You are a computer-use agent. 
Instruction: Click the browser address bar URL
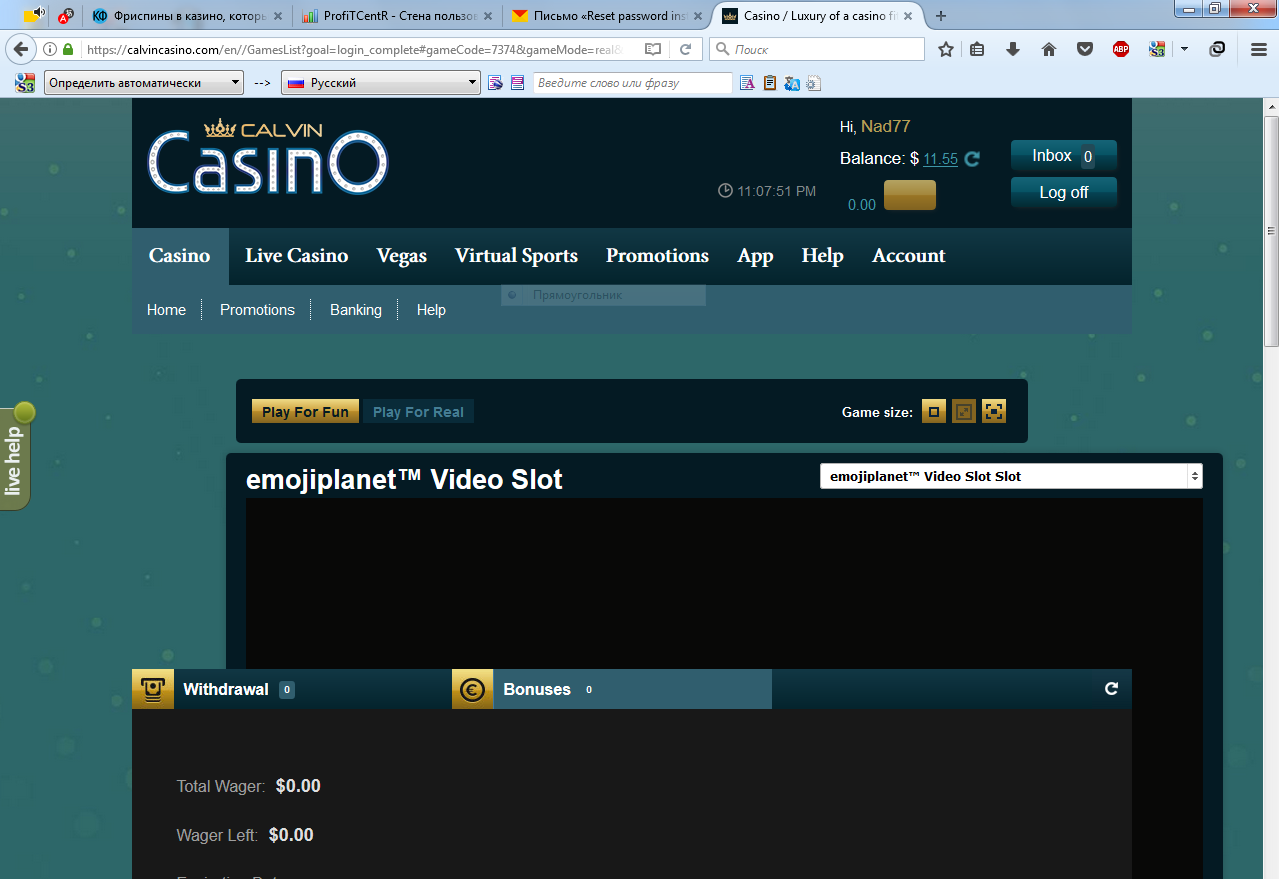tap(354, 49)
